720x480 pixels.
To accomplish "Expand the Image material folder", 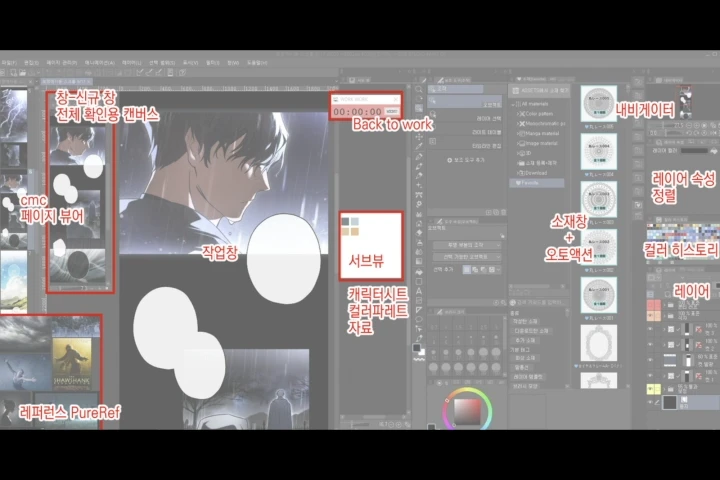I will click(x=518, y=143).
